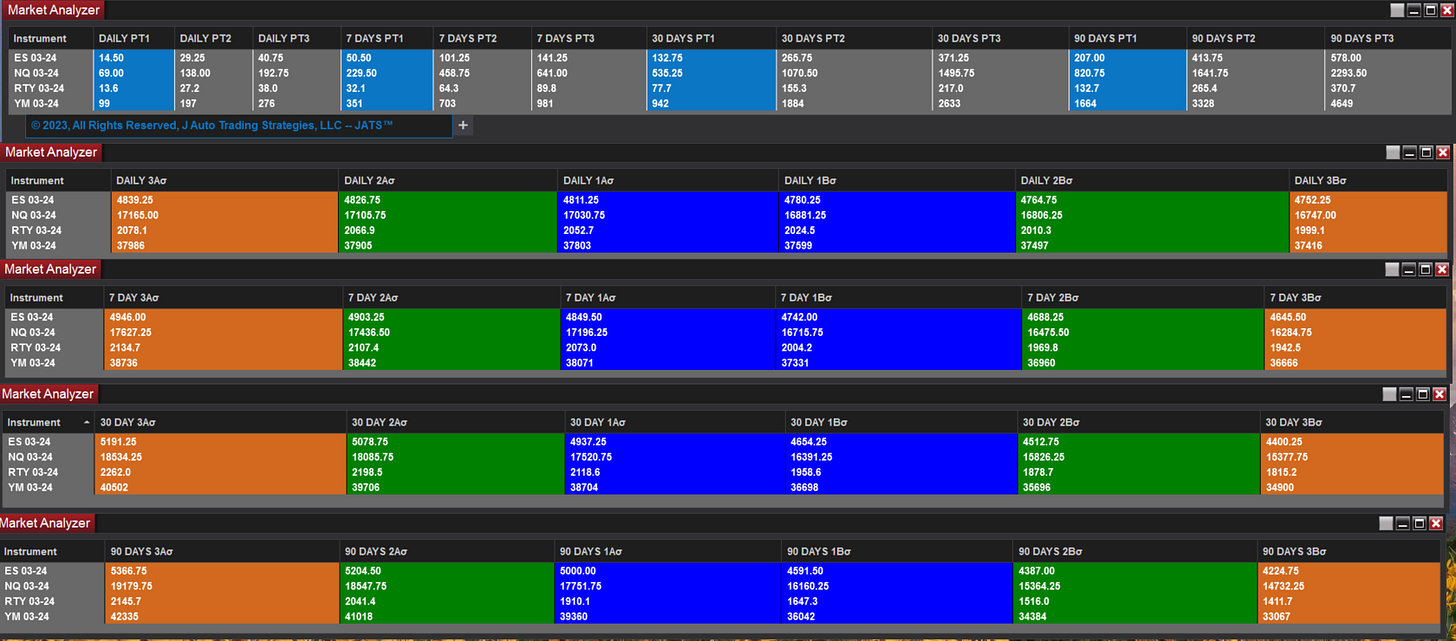Click the gray link square of the DAILY 3Aσ window
Screen dimensions: 1456x641
pyautogui.click(x=1393, y=153)
